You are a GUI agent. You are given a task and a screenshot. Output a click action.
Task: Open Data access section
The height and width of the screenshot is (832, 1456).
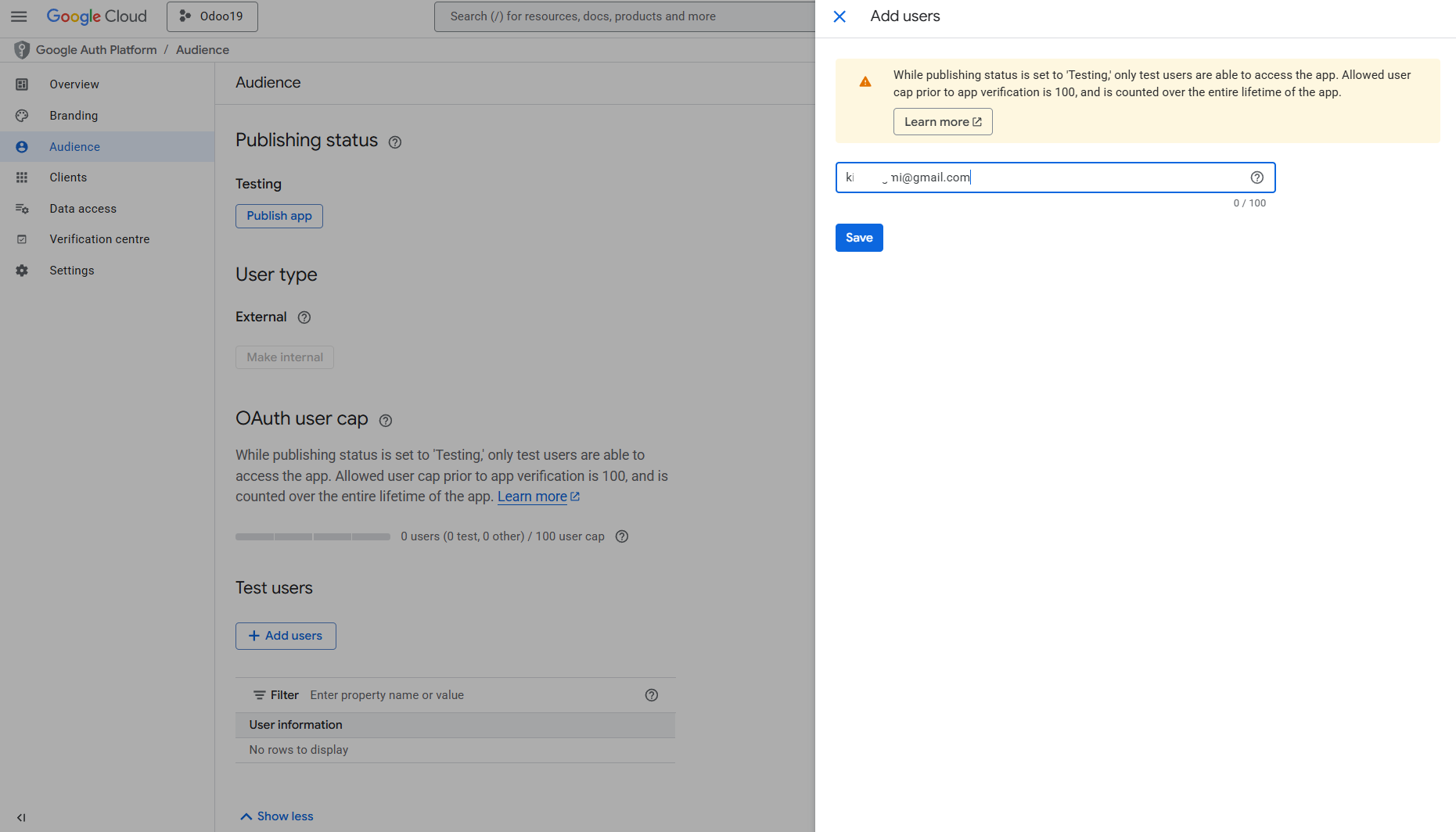[83, 209]
